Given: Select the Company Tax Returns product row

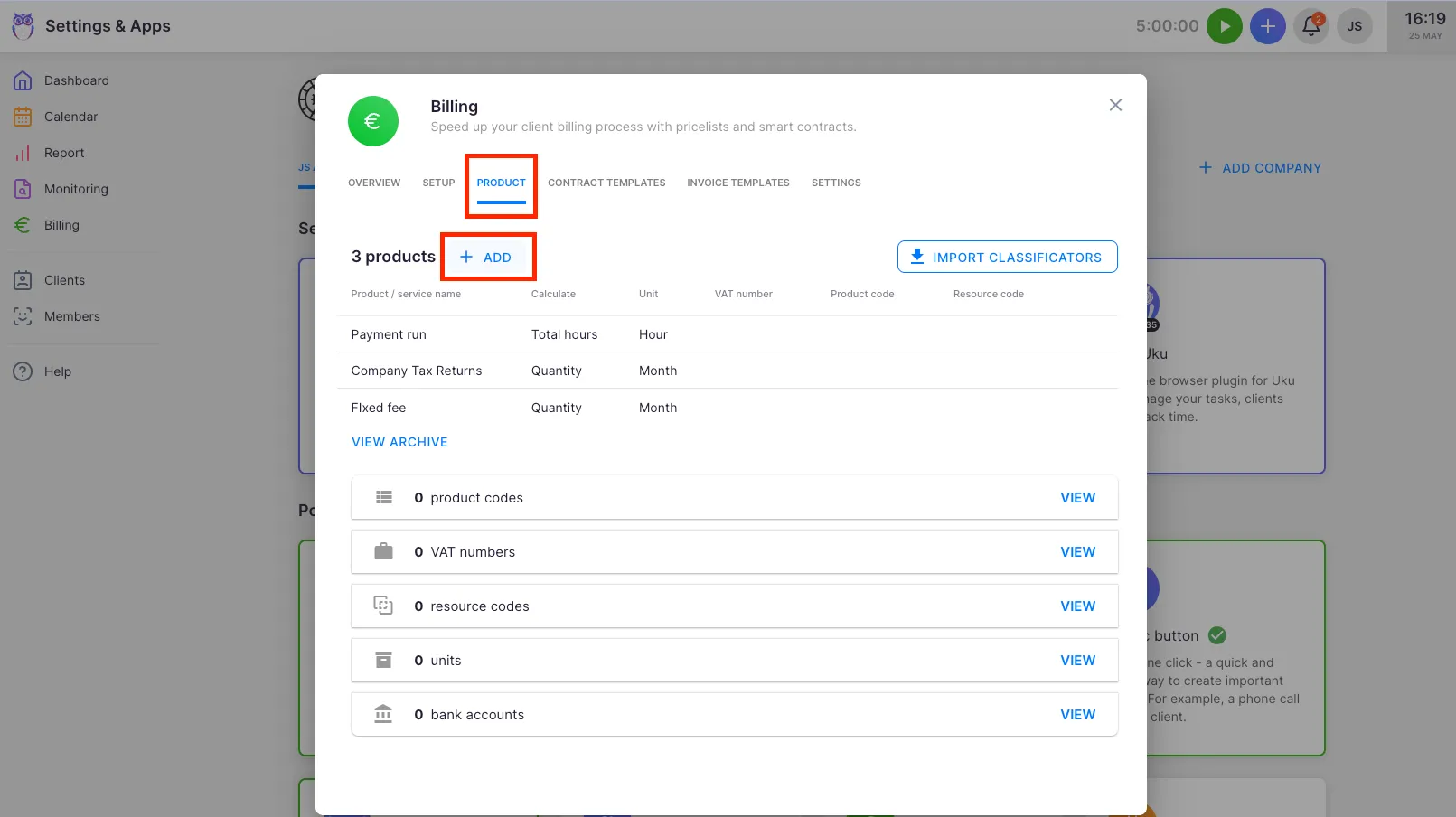Looking at the screenshot, I should point(417,371).
